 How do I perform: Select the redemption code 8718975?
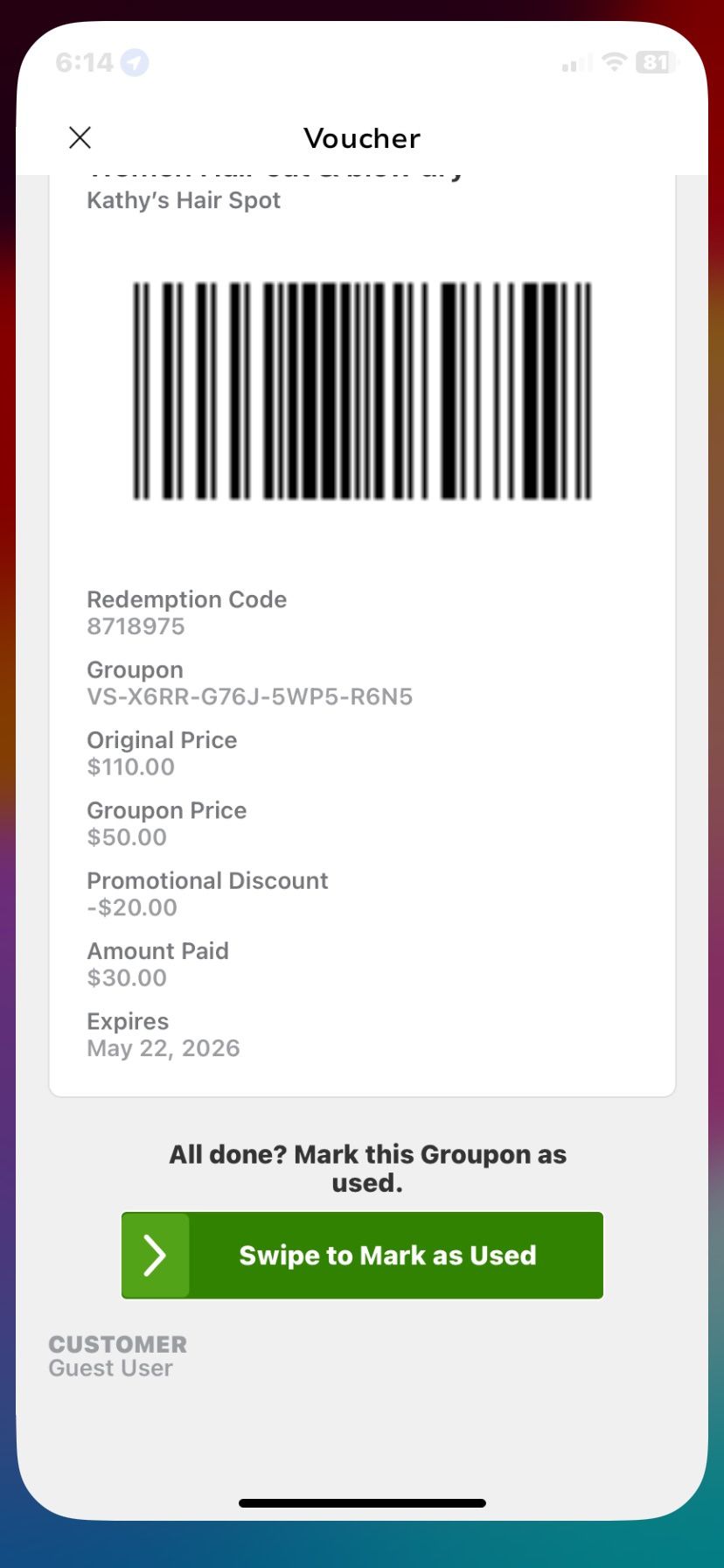[x=136, y=626]
